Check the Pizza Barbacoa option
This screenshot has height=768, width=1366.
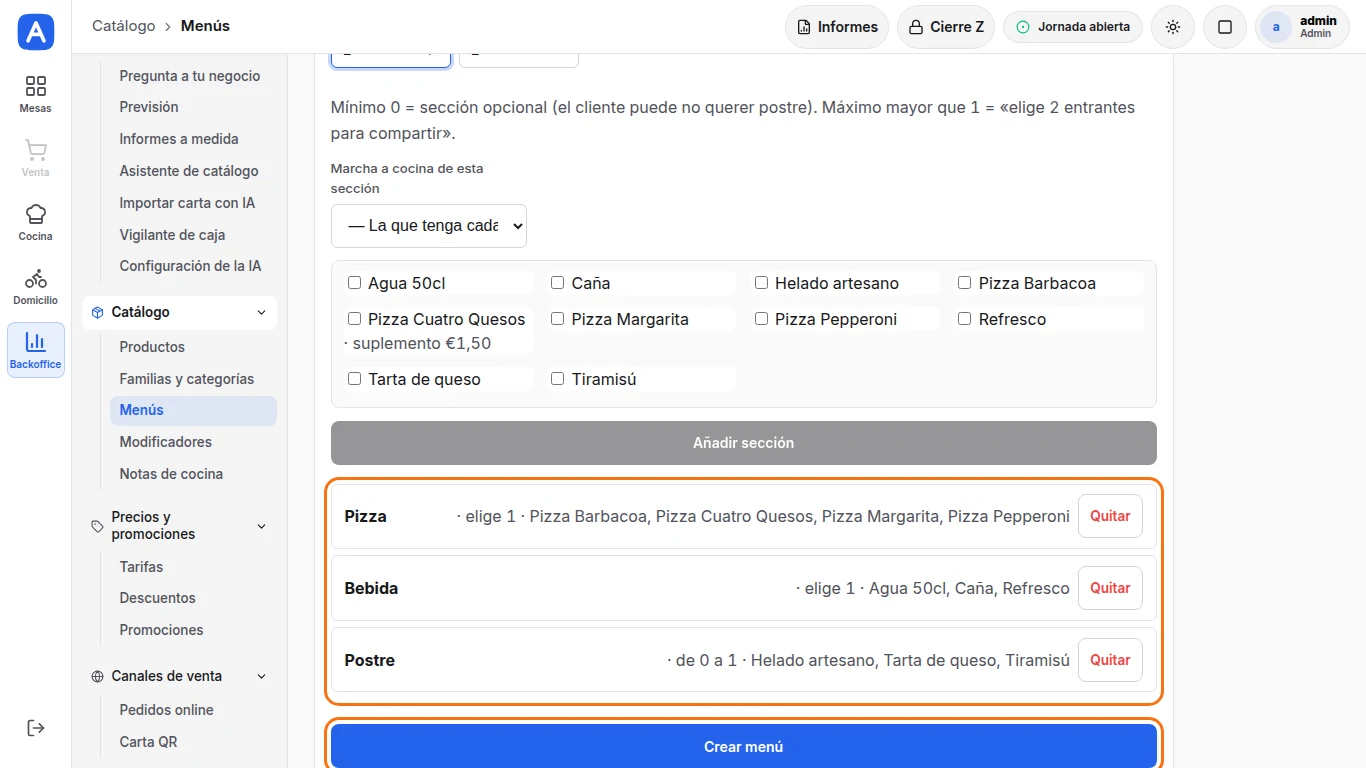click(965, 283)
